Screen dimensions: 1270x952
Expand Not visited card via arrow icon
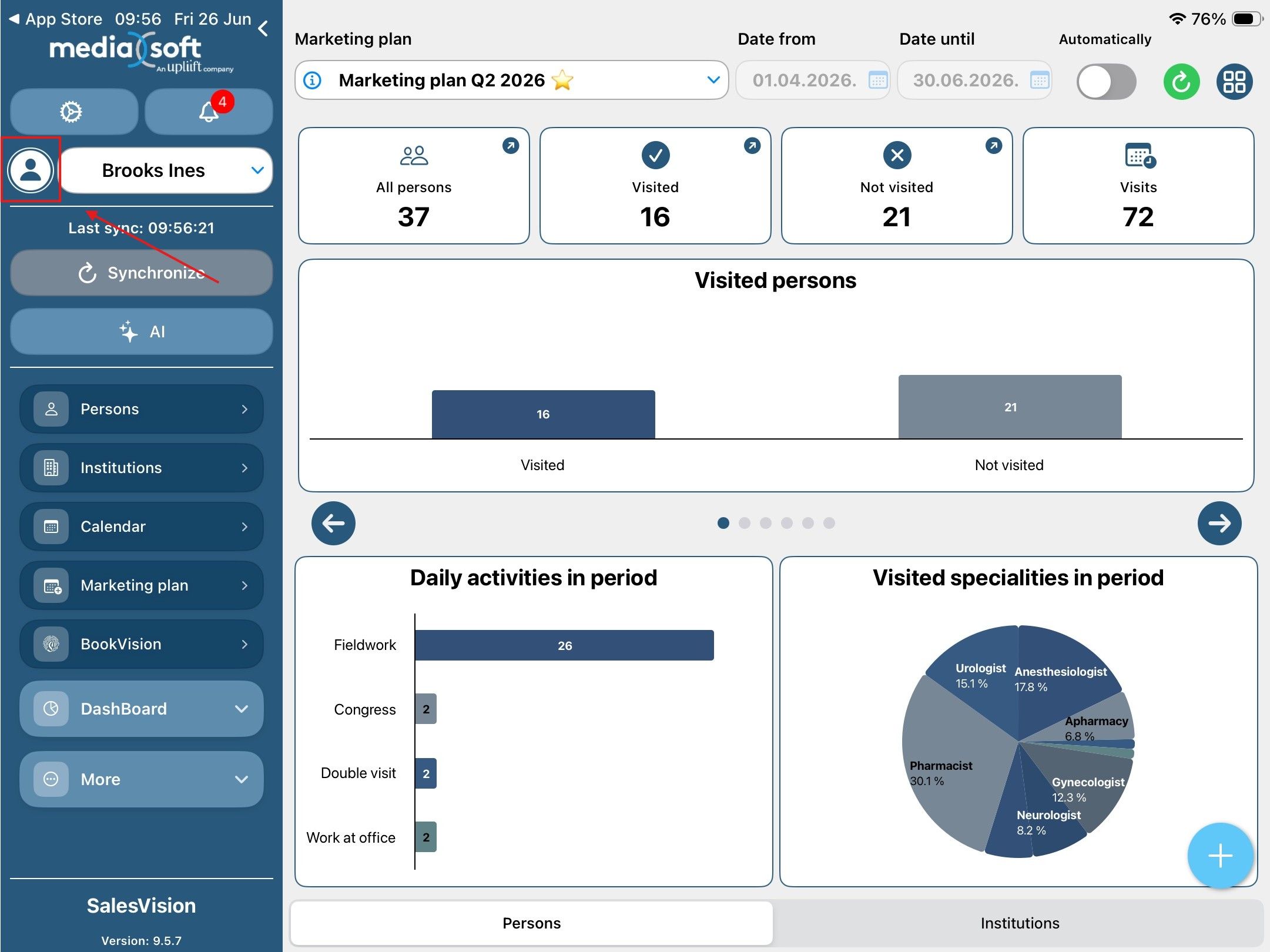coord(994,145)
